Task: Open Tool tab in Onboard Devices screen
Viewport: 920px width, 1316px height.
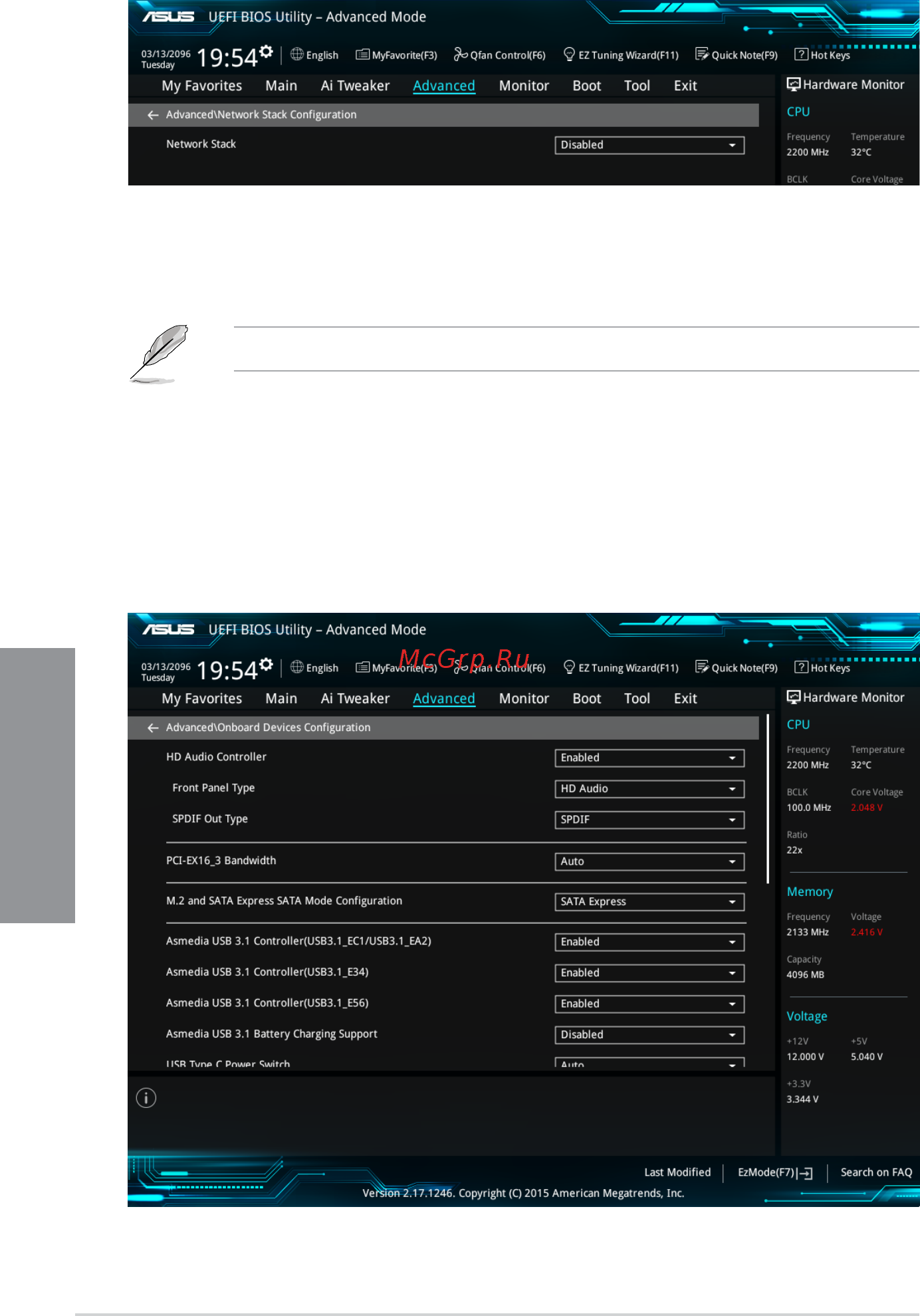Action: [637, 699]
